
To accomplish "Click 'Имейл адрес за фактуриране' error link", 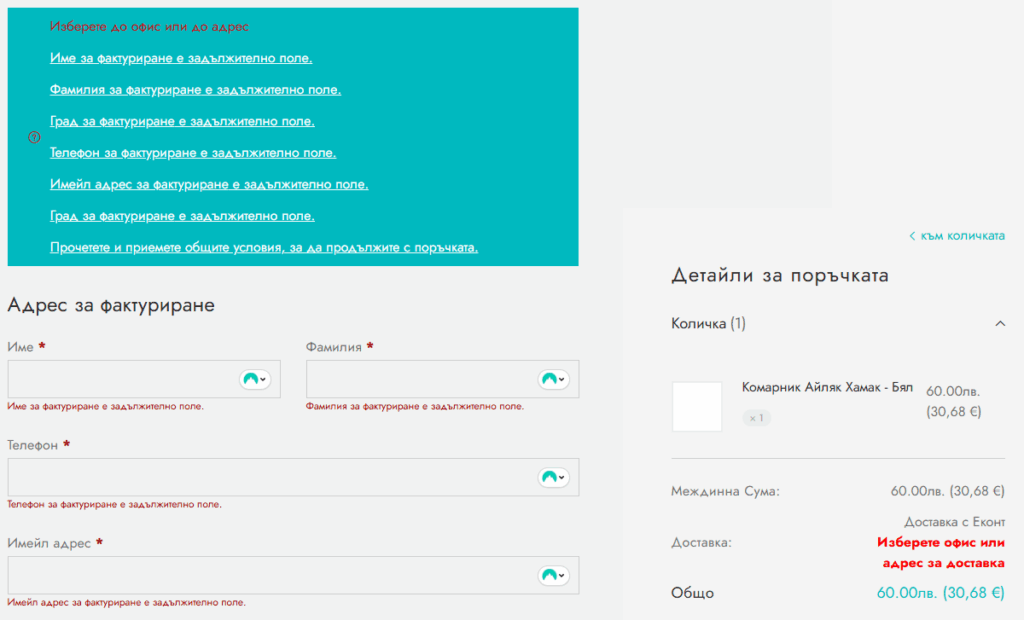I will [209, 185].
